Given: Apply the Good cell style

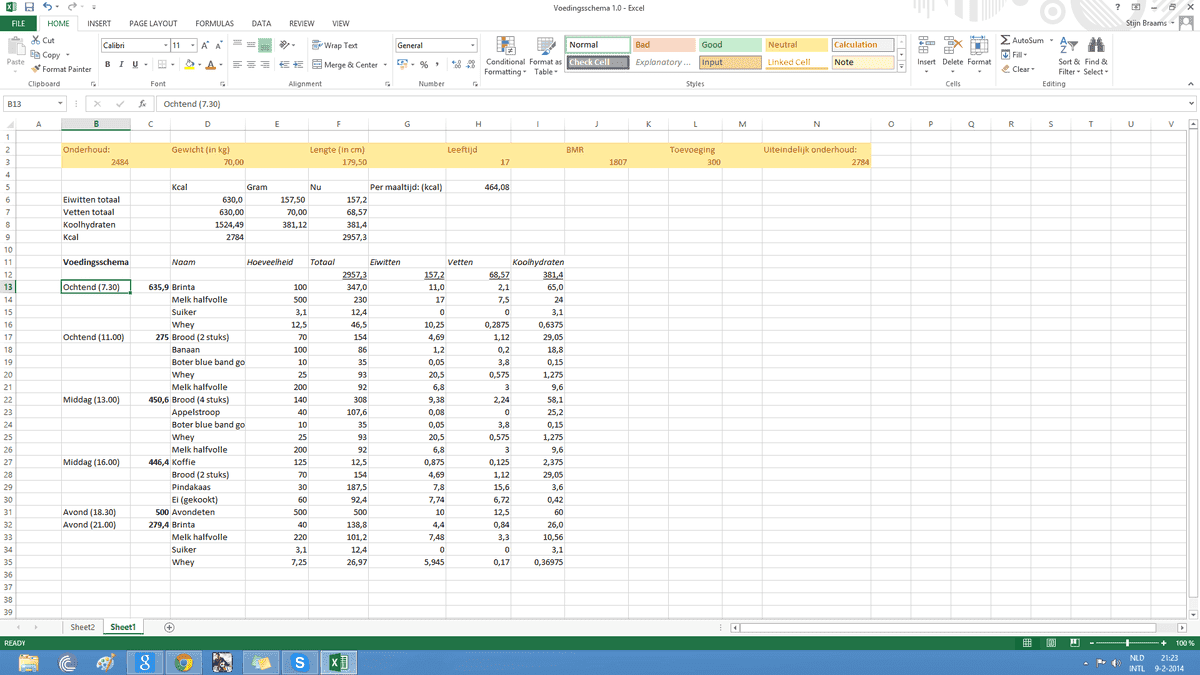Looking at the screenshot, I should pos(728,45).
